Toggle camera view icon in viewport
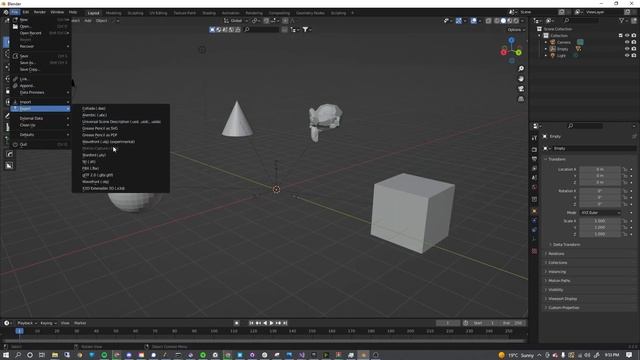 pos(521,89)
